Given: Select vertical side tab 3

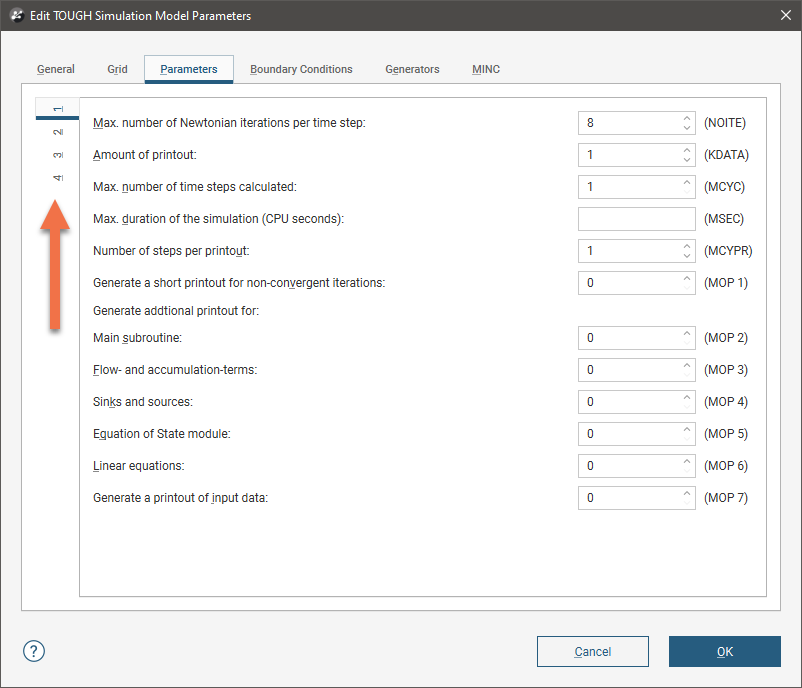Looking at the screenshot, I should [x=57, y=155].
